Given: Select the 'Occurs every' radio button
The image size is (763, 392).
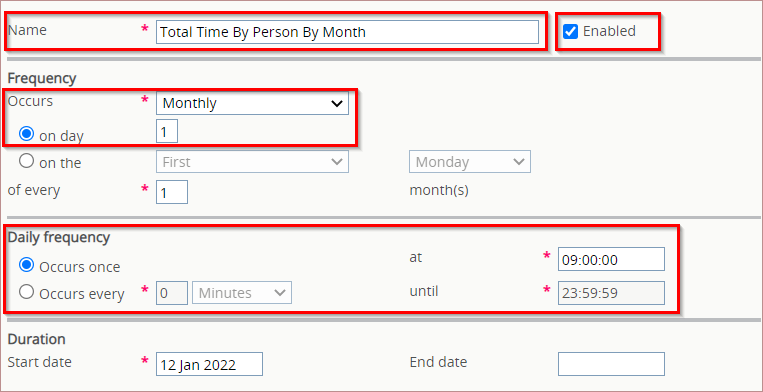Looking at the screenshot, I should pyautogui.click(x=26, y=292).
